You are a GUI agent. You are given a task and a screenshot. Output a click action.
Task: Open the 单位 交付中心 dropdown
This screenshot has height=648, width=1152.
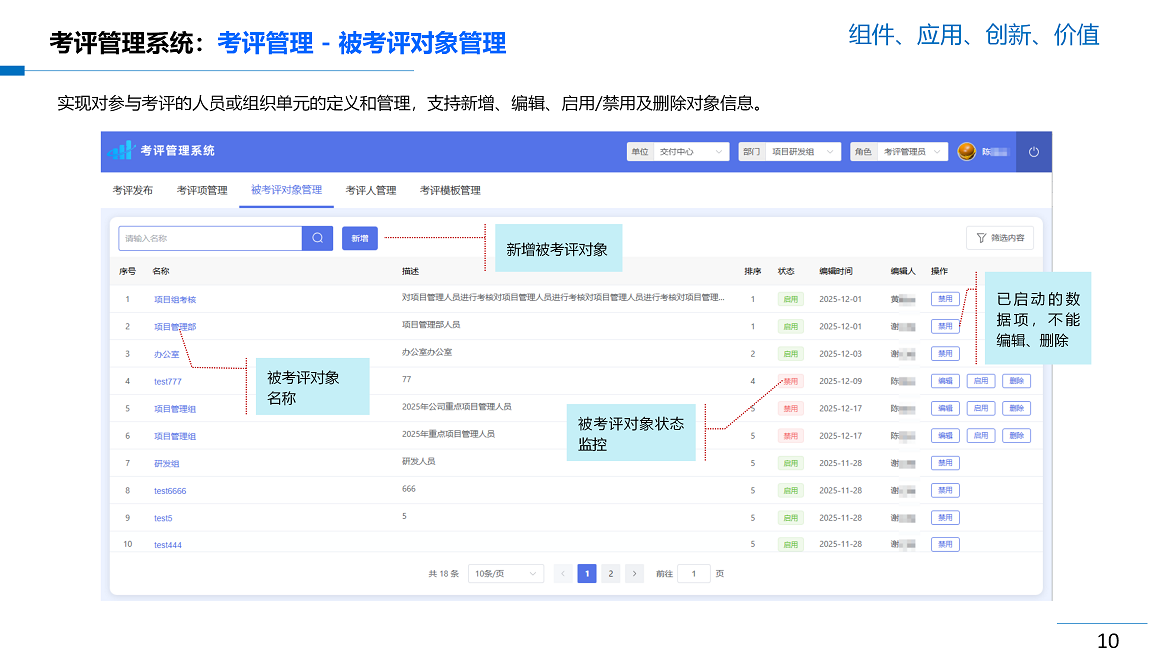click(688, 152)
